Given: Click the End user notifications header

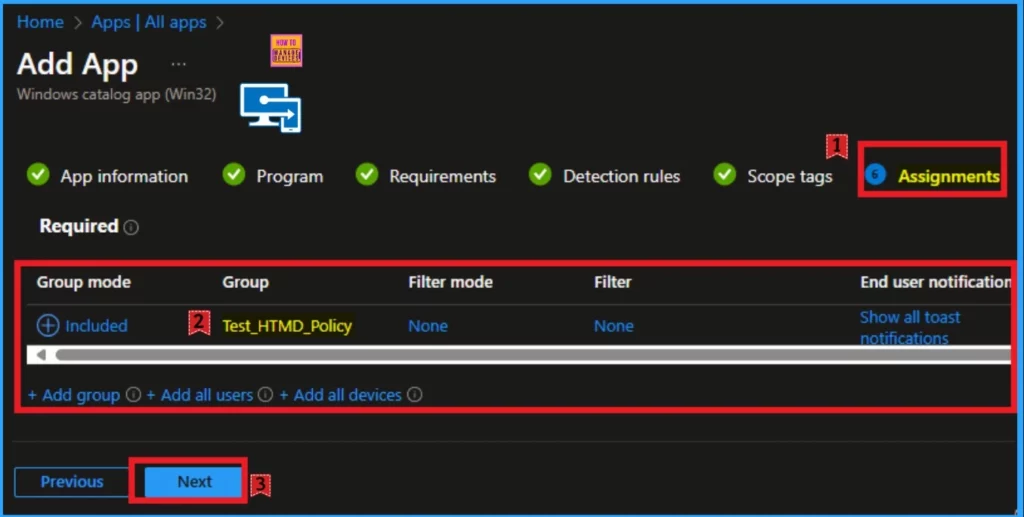Looking at the screenshot, I should point(935,282).
